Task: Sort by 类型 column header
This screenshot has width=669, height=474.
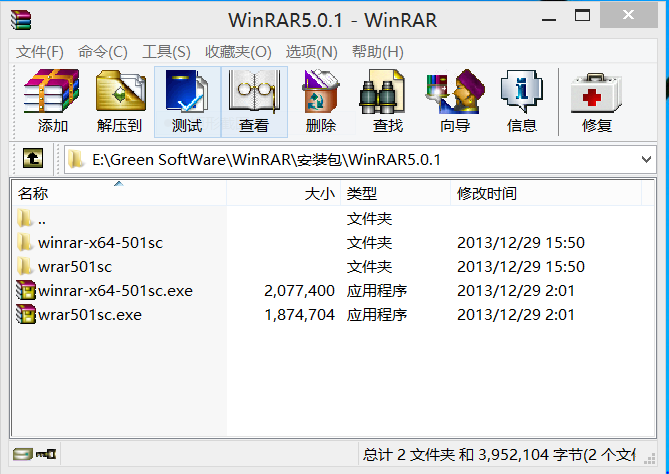Action: click(396, 193)
